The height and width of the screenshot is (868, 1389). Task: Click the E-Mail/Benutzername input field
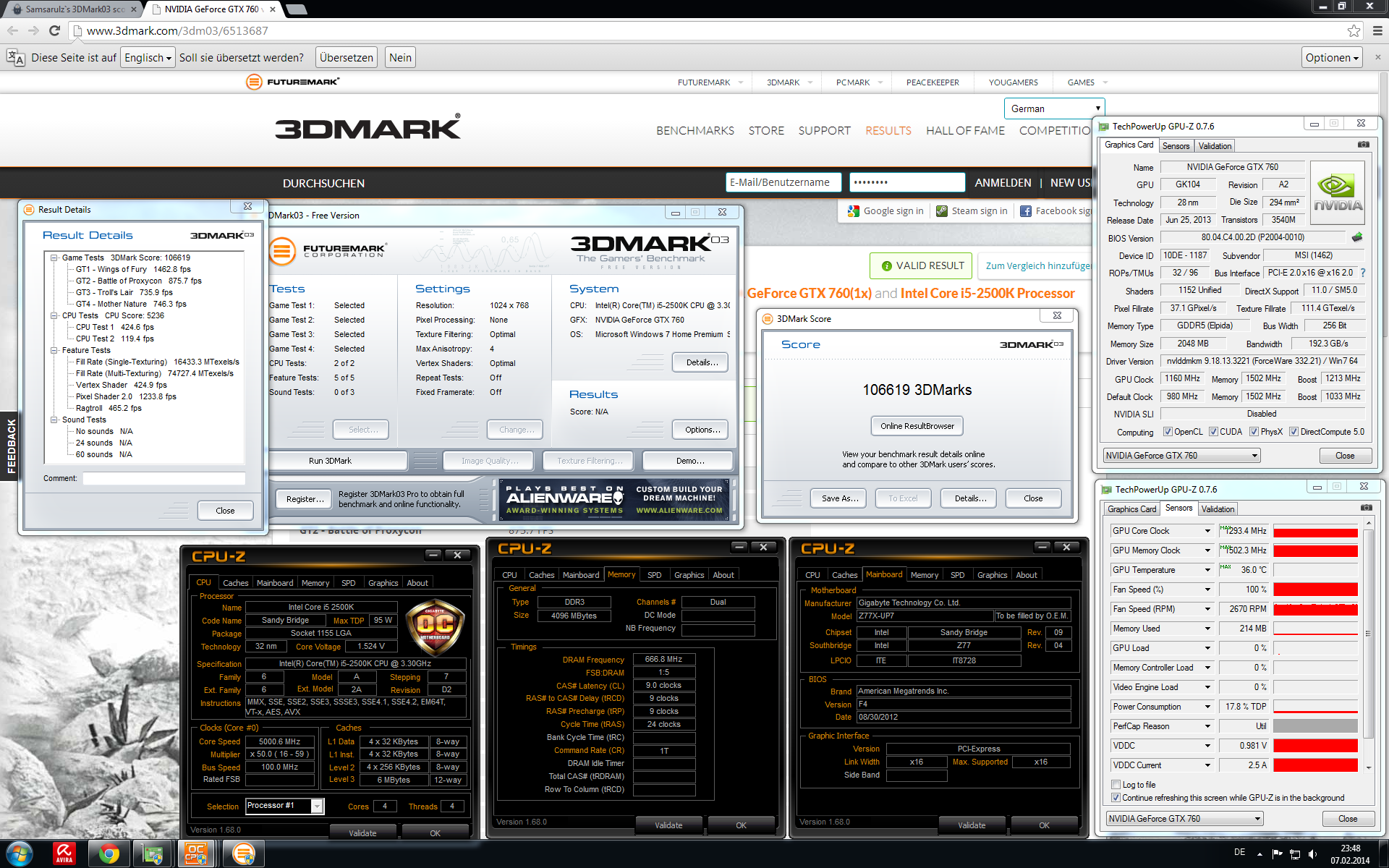pos(783,182)
